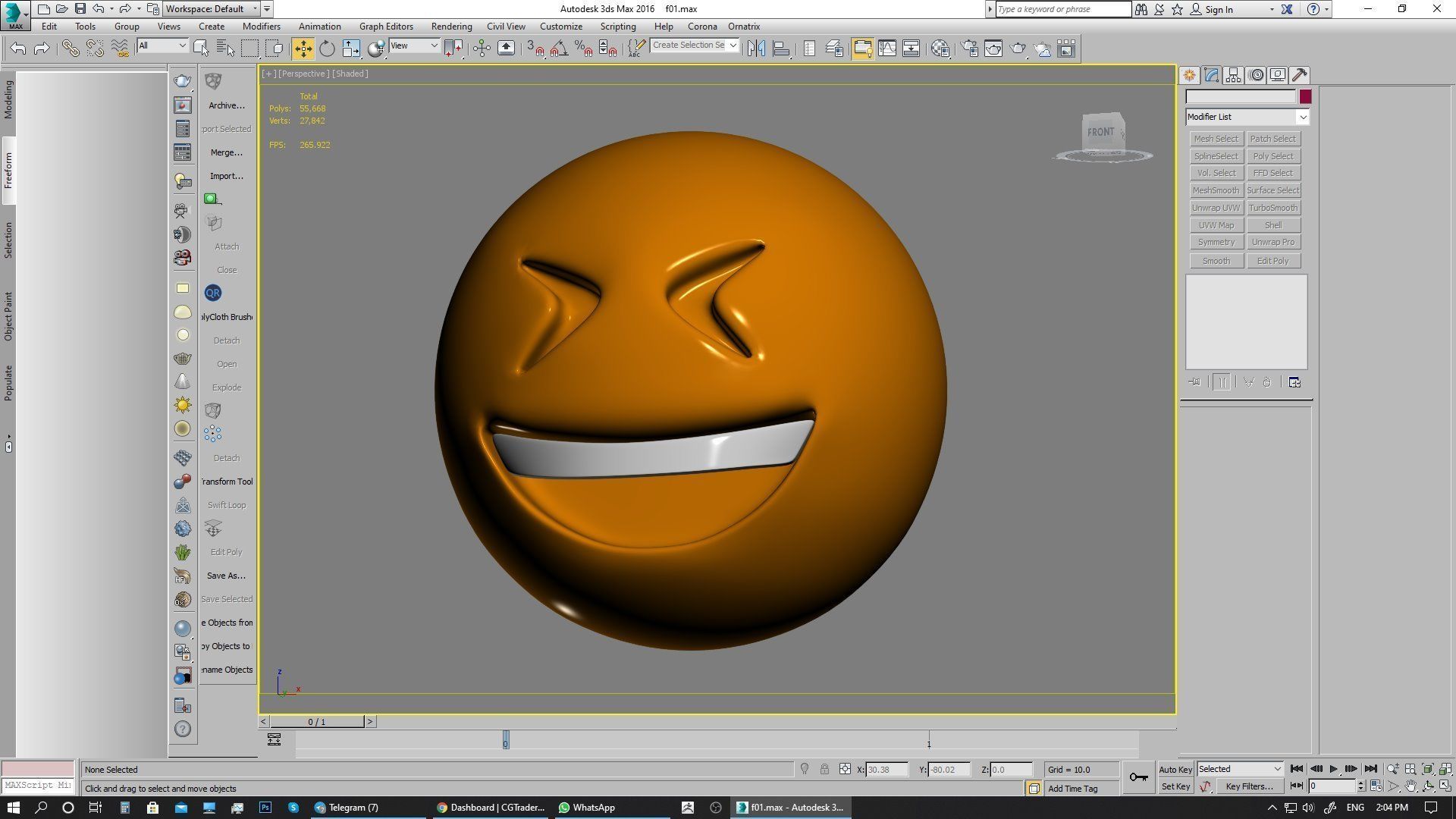Screen dimensions: 1456x819
Task: Open the Create command panel tab
Action: [1189, 75]
